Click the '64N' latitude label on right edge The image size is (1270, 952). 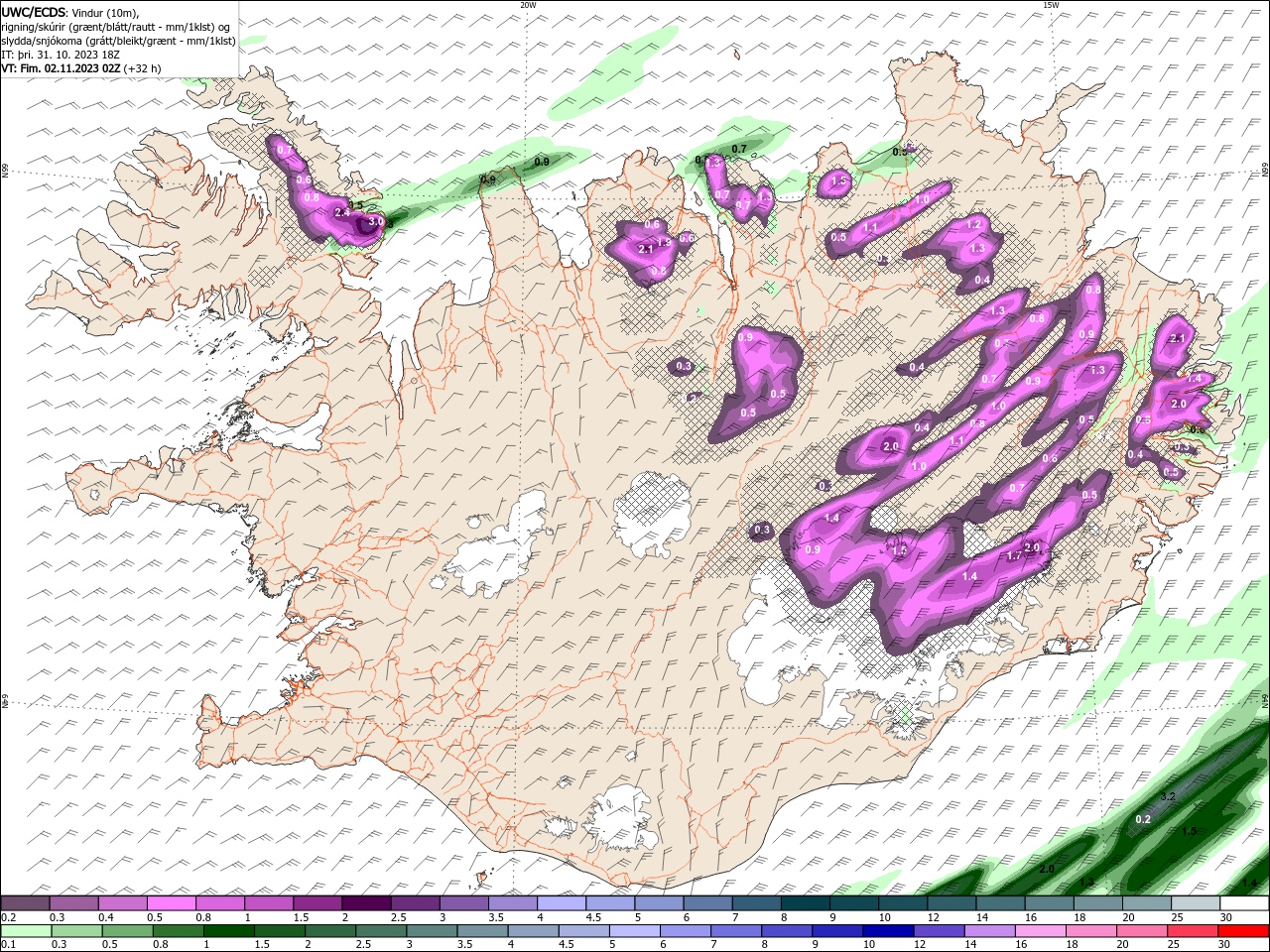tap(1265, 702)
